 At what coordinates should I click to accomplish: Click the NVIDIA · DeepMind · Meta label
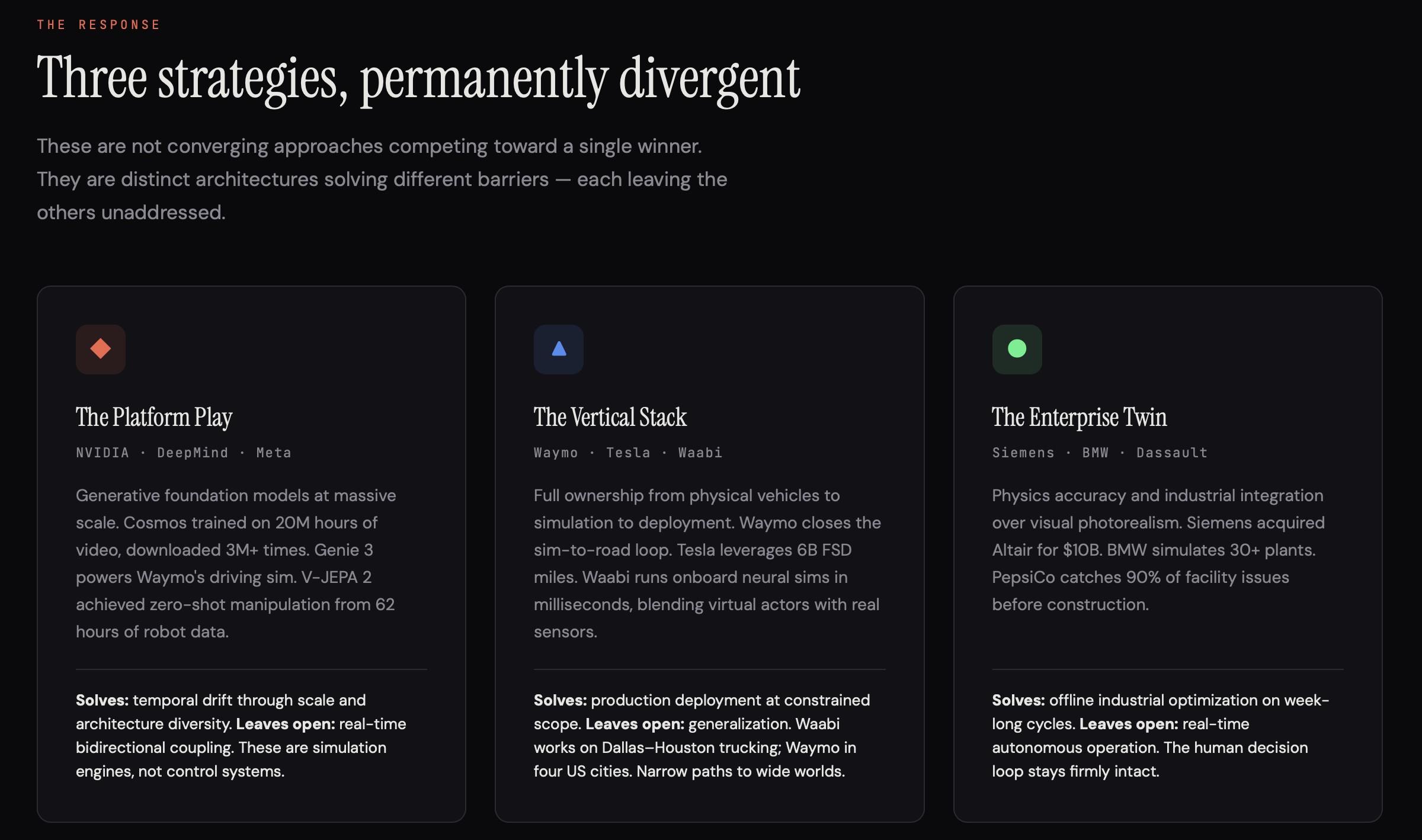184,453
